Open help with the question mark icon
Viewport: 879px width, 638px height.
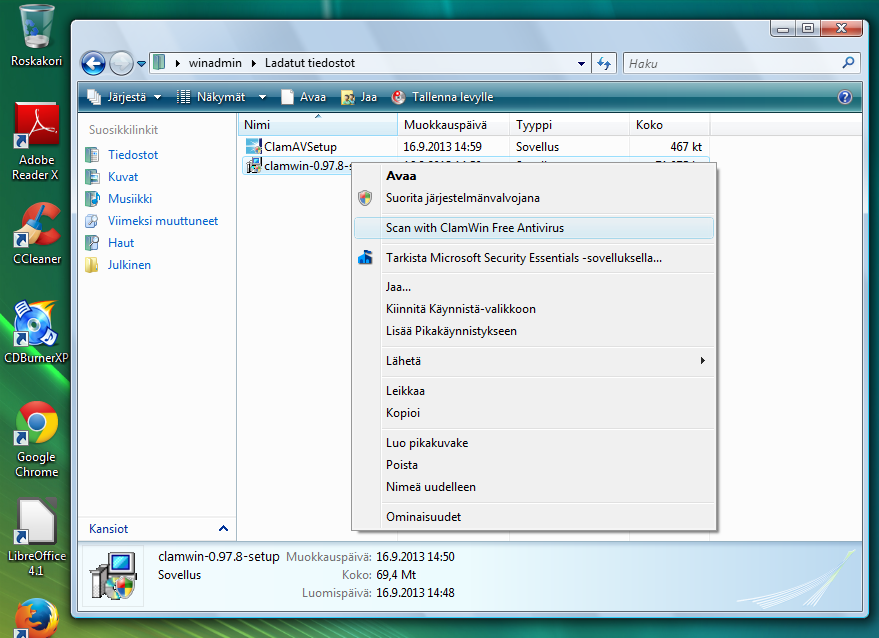[x=845, y=97]
